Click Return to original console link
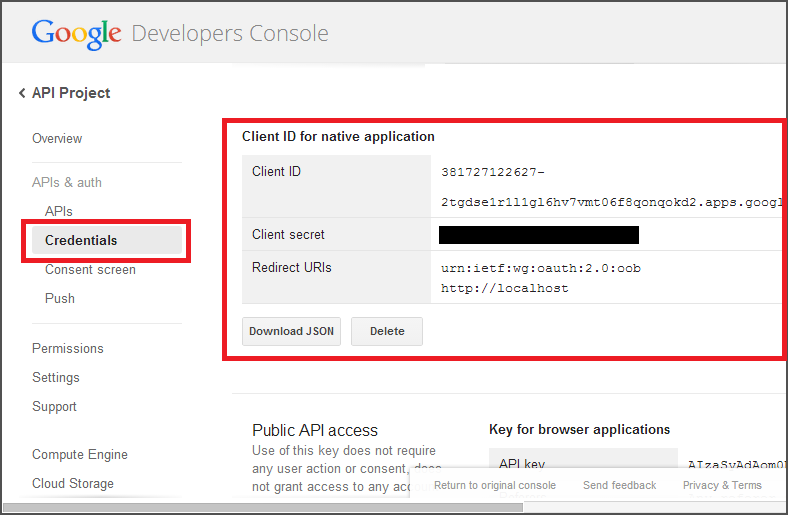 [x=495, y=485]
